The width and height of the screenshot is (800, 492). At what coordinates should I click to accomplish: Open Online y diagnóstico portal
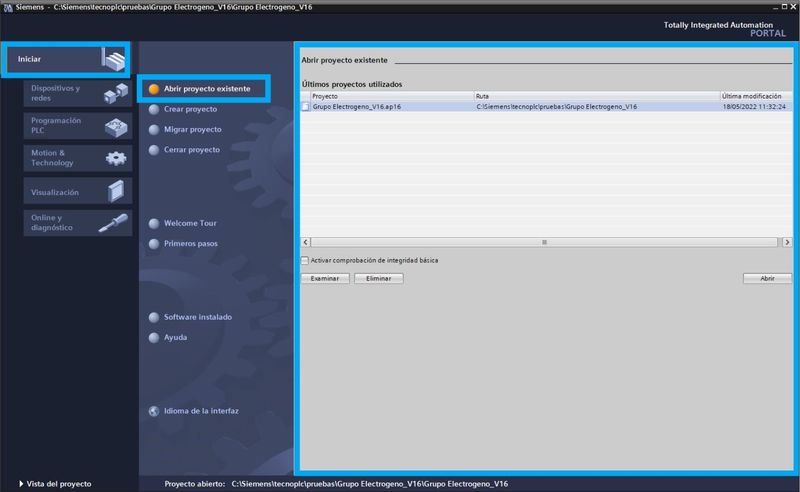[78, 223]
